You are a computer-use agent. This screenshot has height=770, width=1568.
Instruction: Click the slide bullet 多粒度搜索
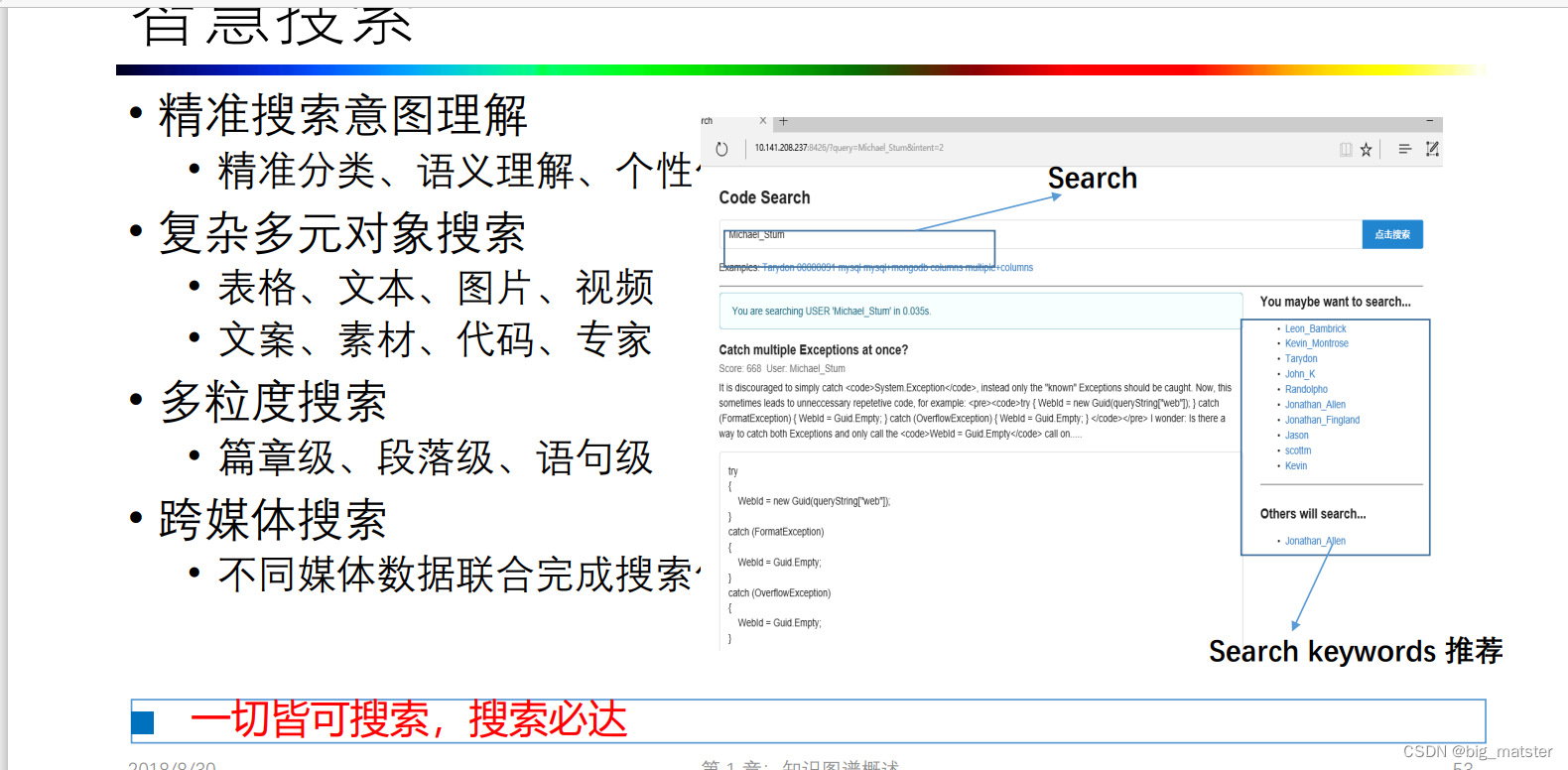pos(273,402)
